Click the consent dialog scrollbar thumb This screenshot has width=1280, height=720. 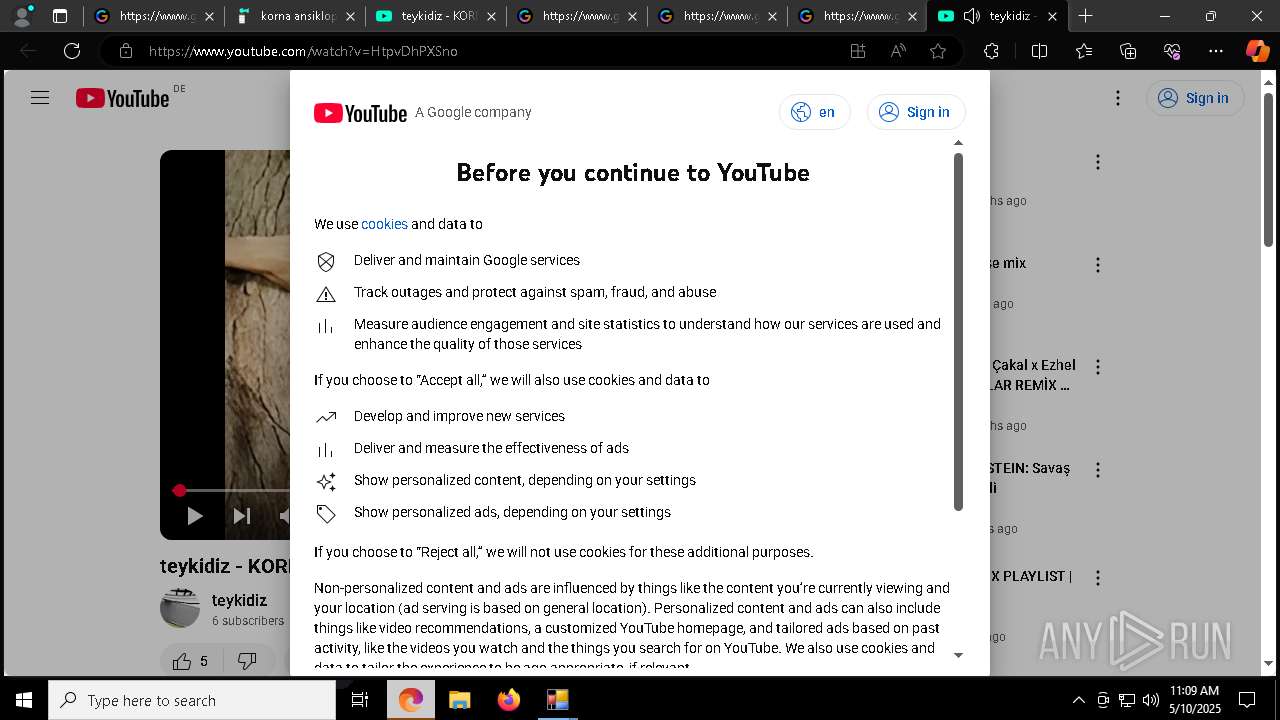958,330
